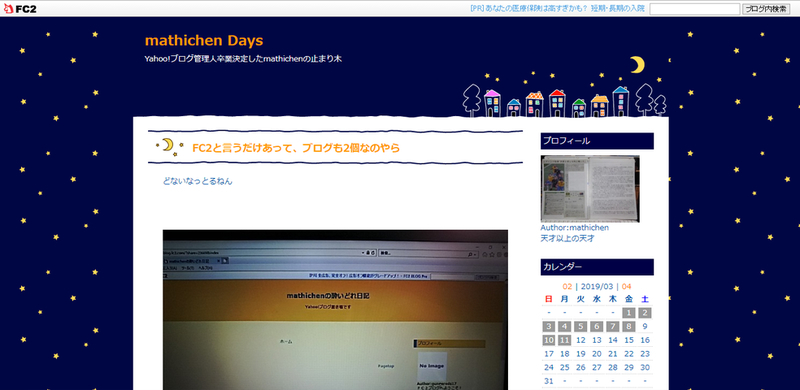
Task: Open calendar date 3
Action: click(548, 326)
